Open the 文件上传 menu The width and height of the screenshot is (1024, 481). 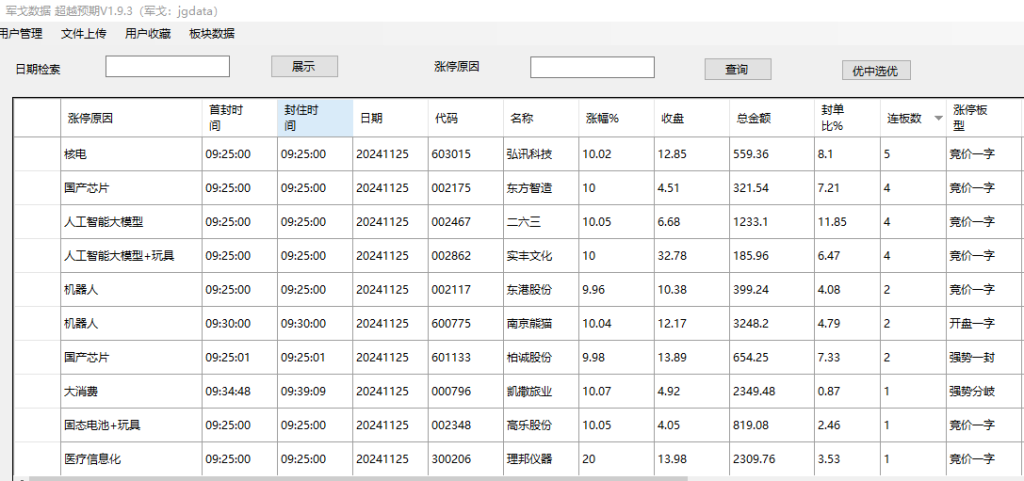point(84,35)
